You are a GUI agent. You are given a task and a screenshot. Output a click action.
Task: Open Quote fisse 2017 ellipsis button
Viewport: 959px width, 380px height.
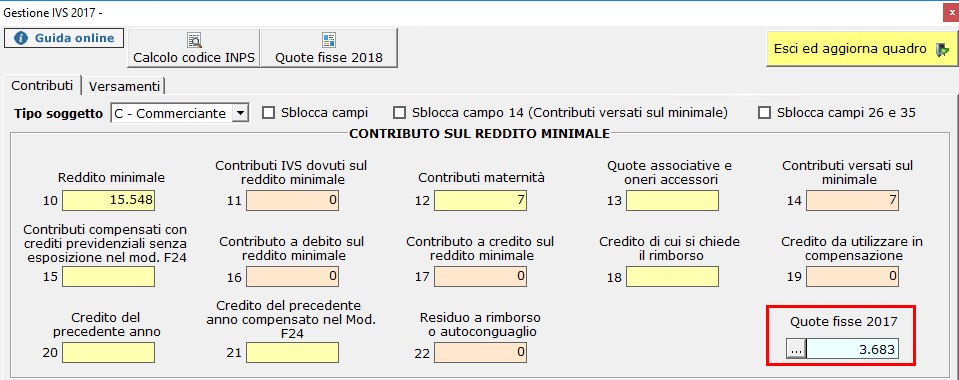point(796,350)
